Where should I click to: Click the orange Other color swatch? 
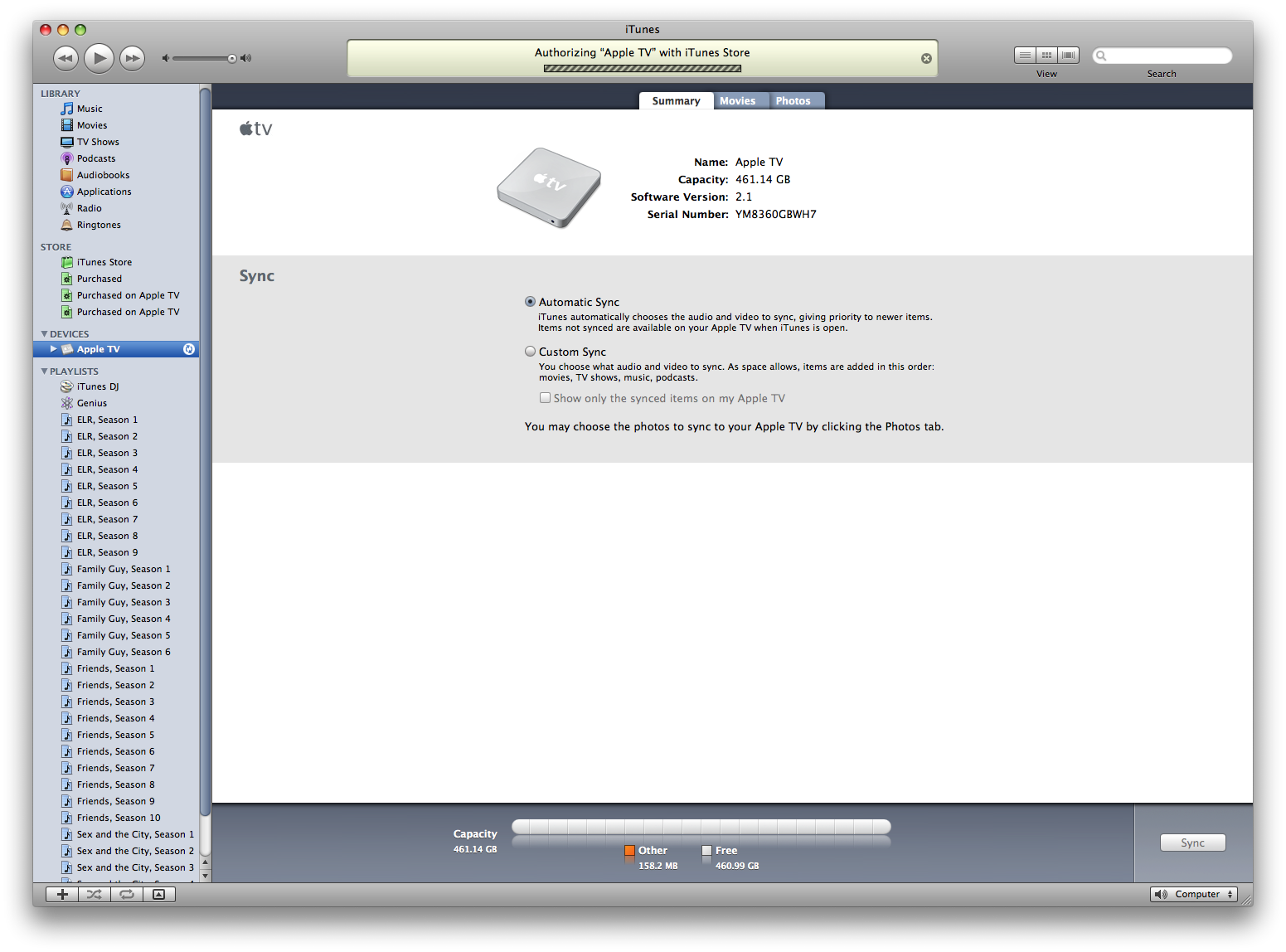pos(629,850)
